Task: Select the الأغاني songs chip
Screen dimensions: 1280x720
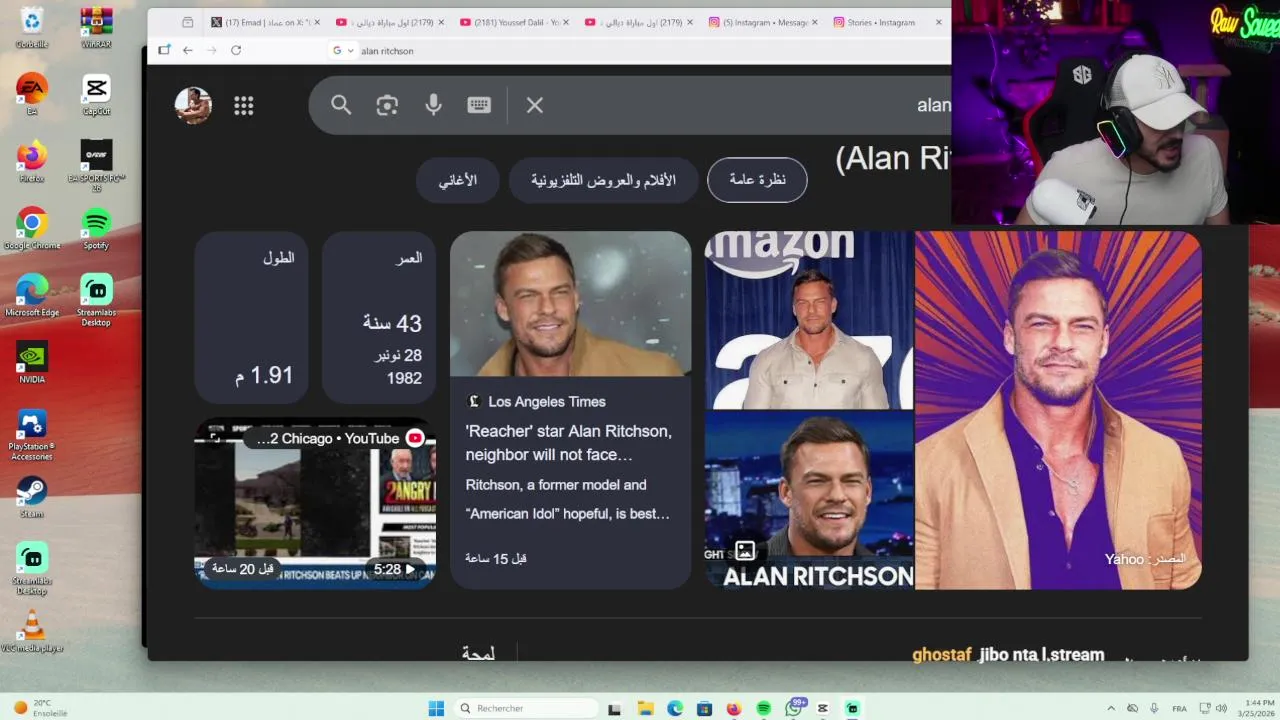Action: point(457,180)
